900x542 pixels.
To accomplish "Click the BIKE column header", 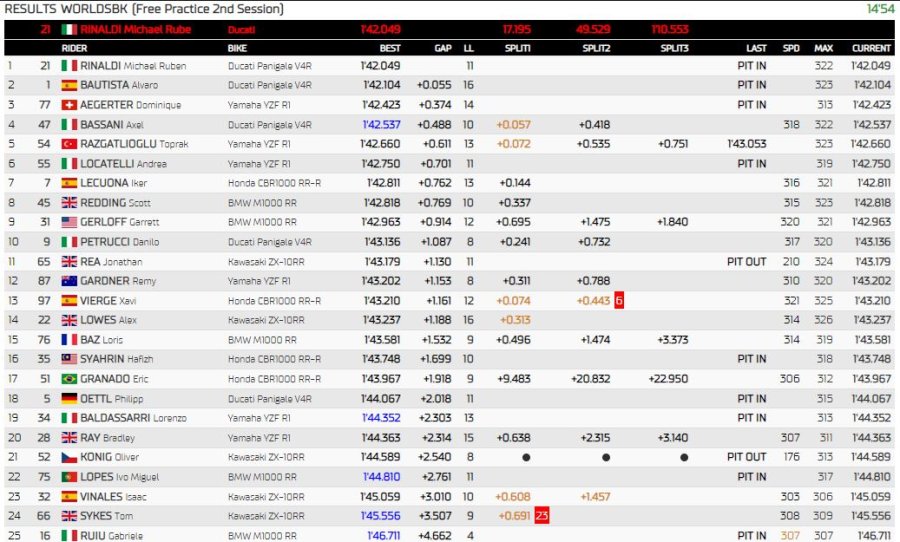I will pos(237,48).
